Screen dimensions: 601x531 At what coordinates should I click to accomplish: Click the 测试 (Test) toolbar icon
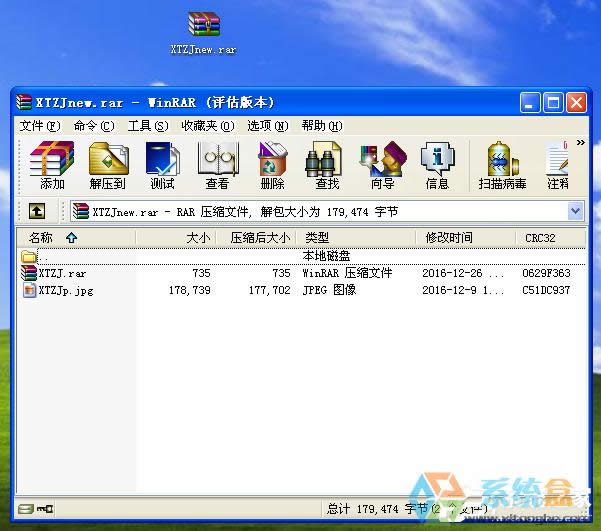162,164
